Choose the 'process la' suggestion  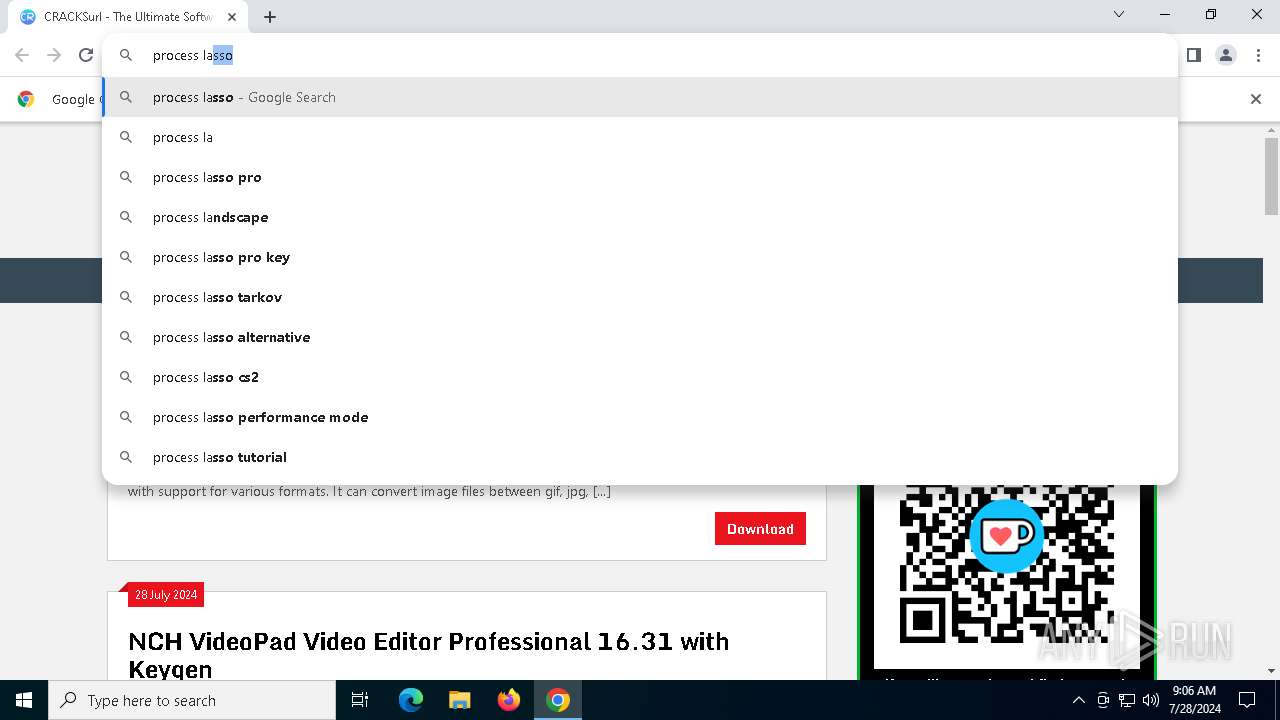[640, 137]
